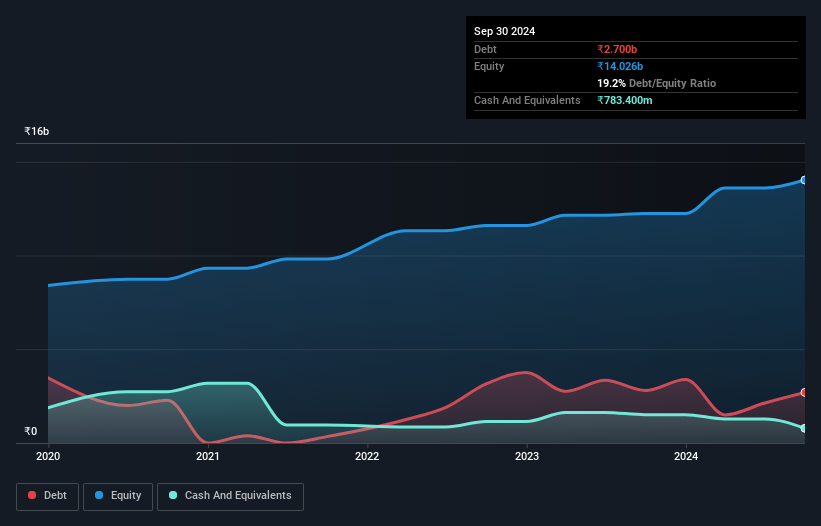
Task: Click the red Debt legend dot
Action: pos(32,495)
